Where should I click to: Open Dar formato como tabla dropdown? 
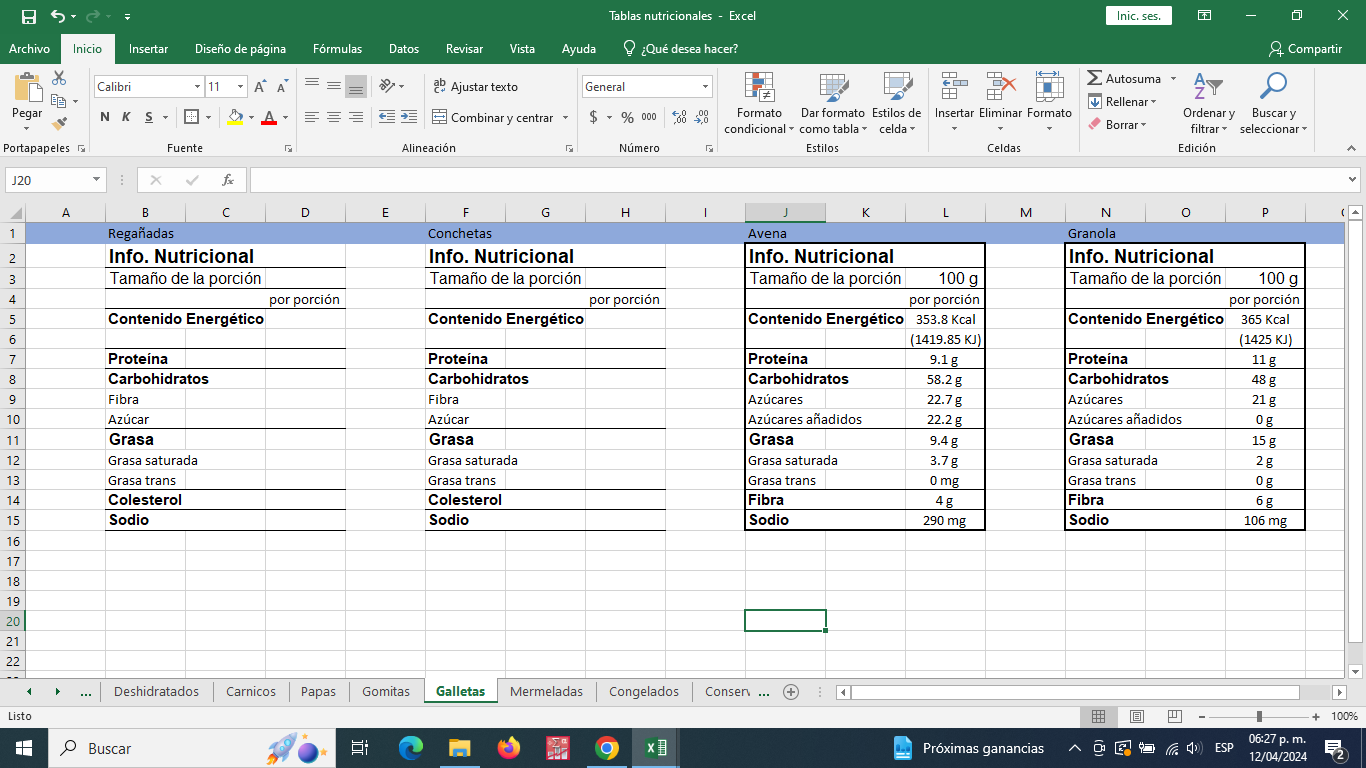832,103
